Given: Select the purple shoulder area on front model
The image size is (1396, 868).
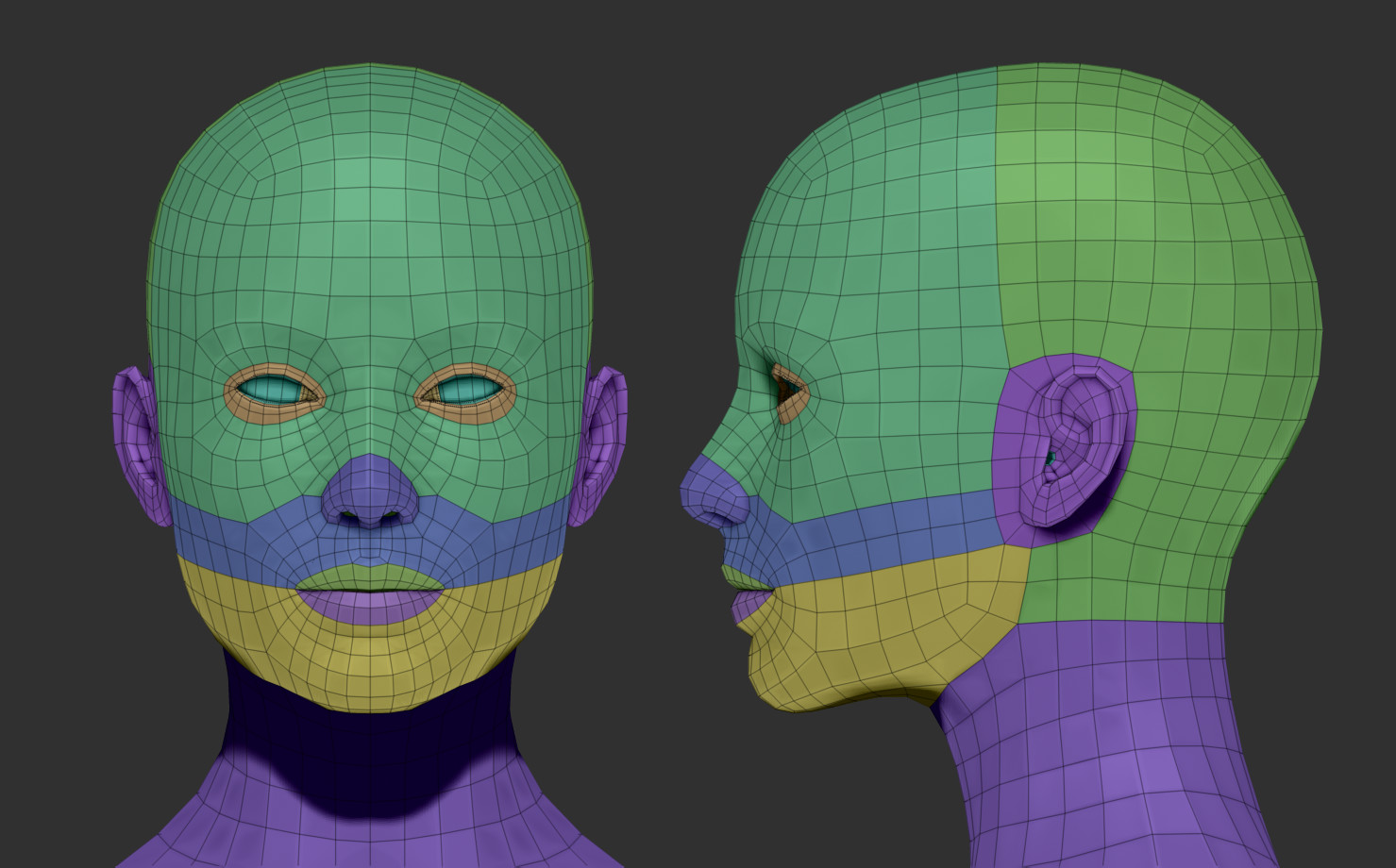Looking at the screenshot, I should [236, 830].
